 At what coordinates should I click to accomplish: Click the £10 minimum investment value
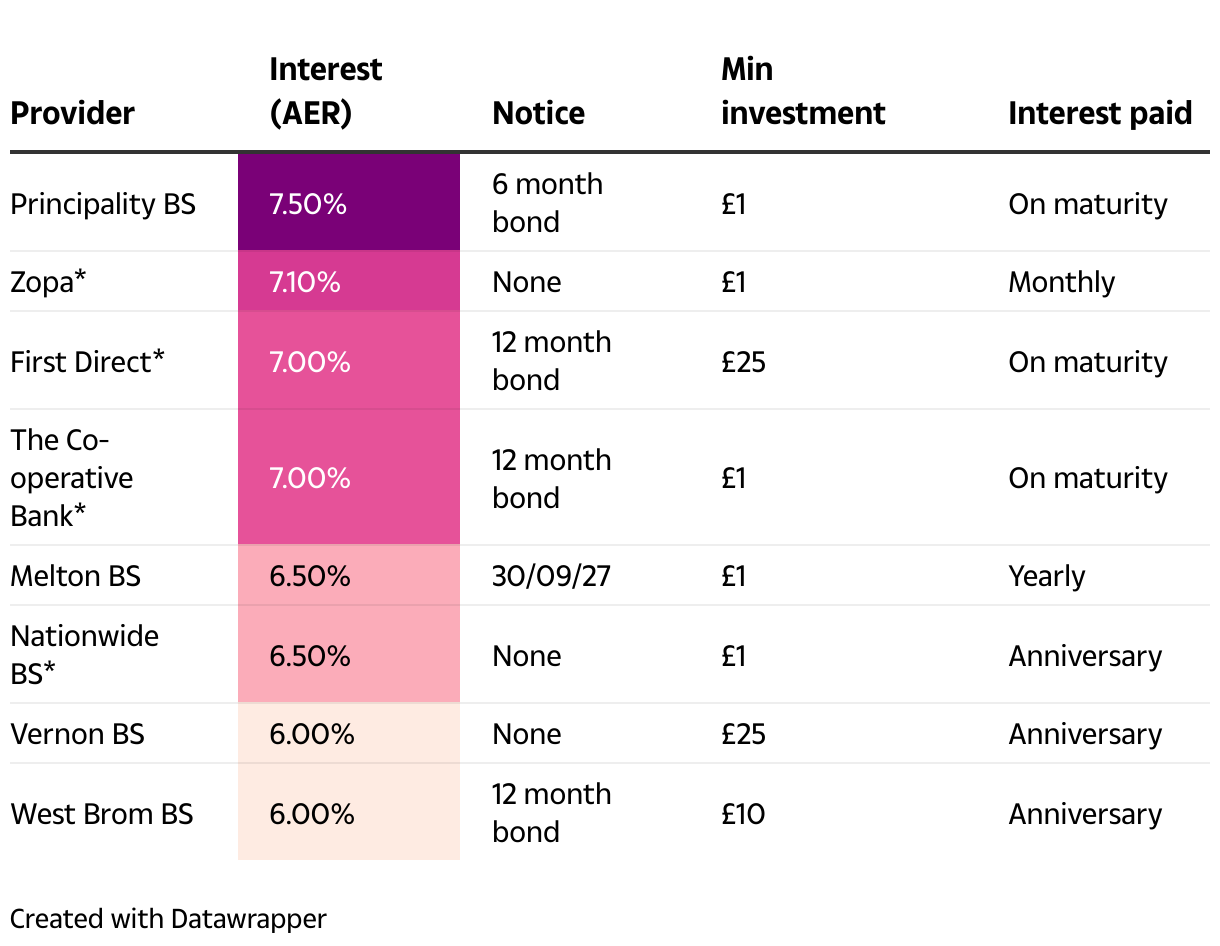[x=743, y=814]
